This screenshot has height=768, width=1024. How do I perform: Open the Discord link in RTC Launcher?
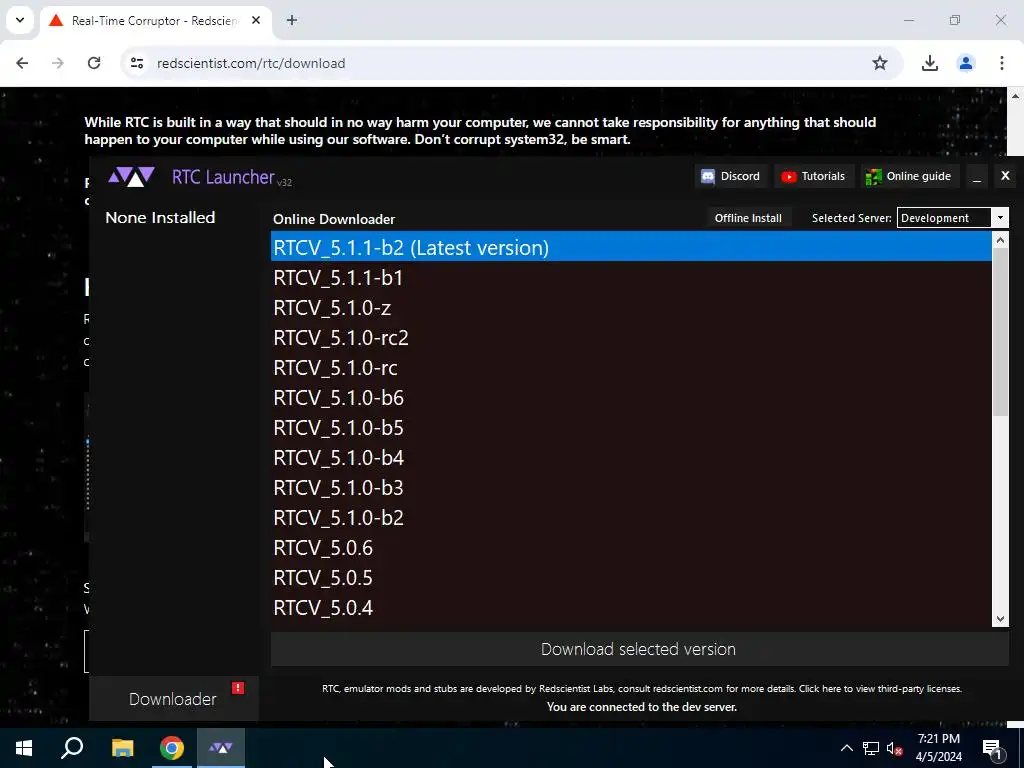(x=730, y=176)
